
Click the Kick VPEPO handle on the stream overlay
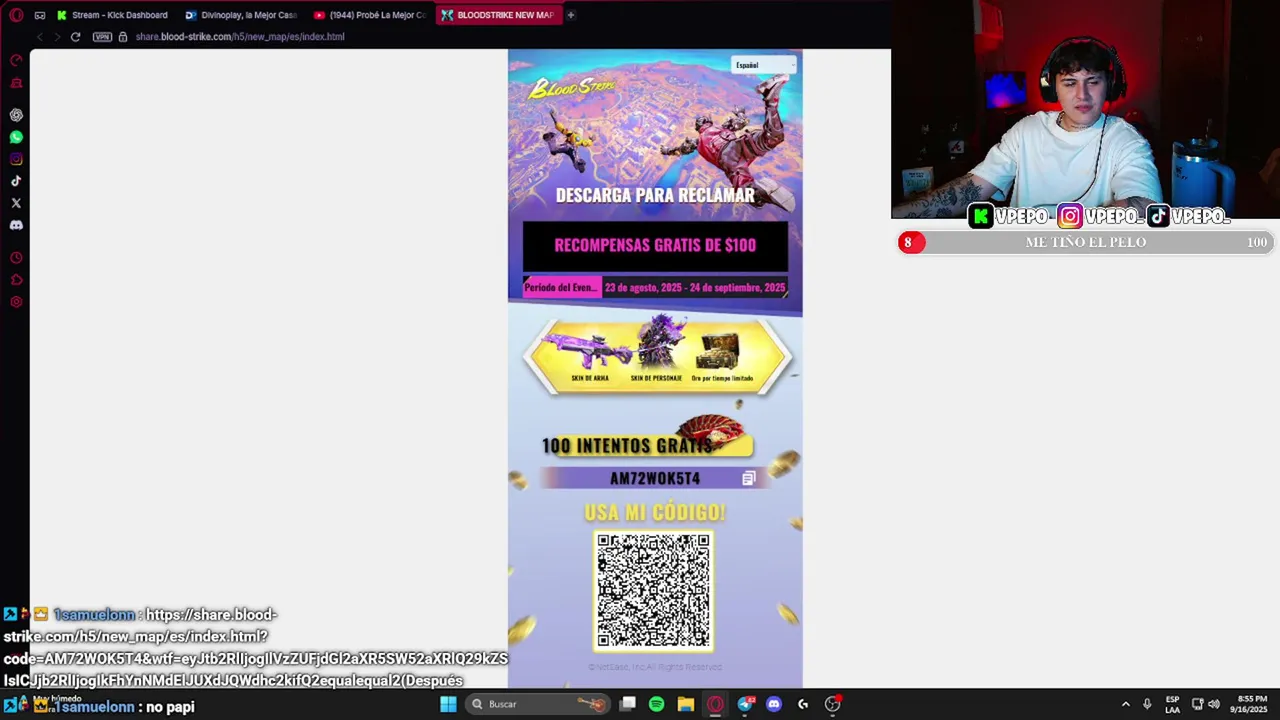pos(1010,216)
